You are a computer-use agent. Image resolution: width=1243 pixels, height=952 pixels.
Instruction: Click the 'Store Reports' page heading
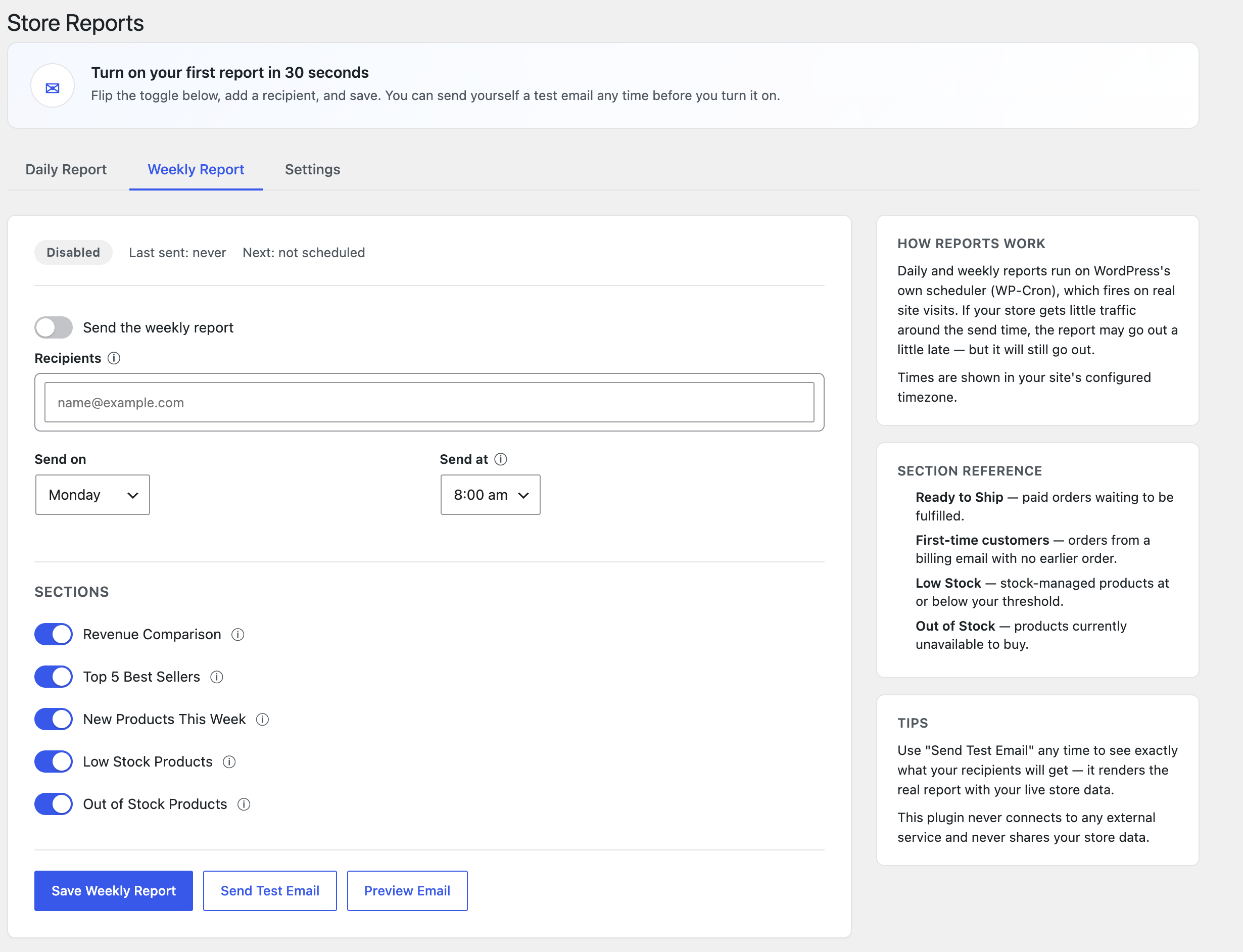75,23
